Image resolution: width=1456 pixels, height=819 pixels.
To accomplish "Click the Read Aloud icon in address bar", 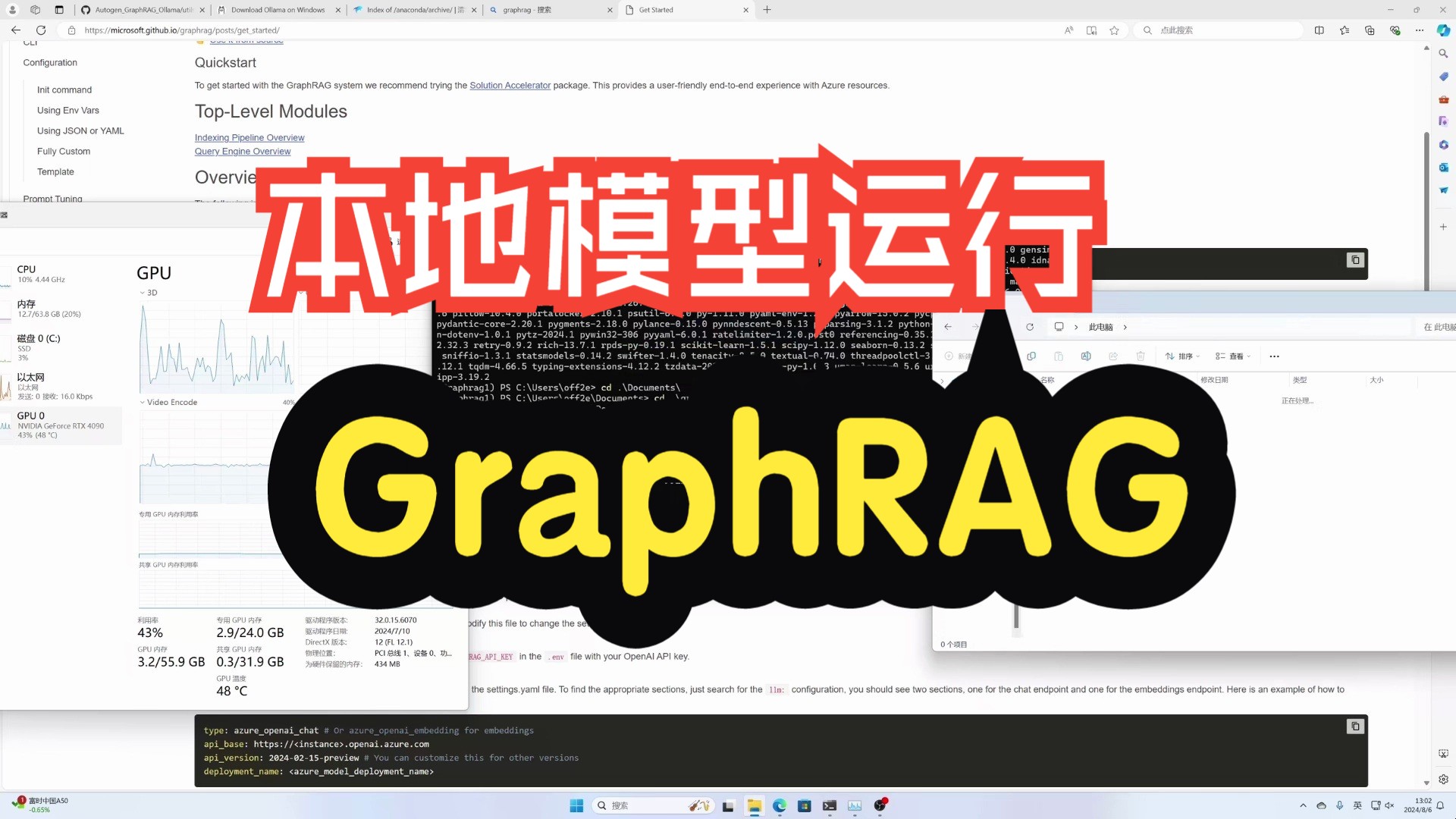I will pyautogui.click(x=1068, y=30).
